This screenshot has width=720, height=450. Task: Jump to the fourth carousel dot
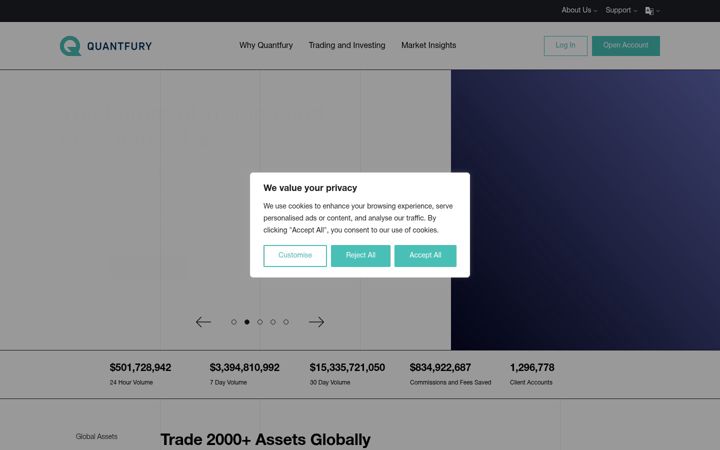tap(273, 322)
